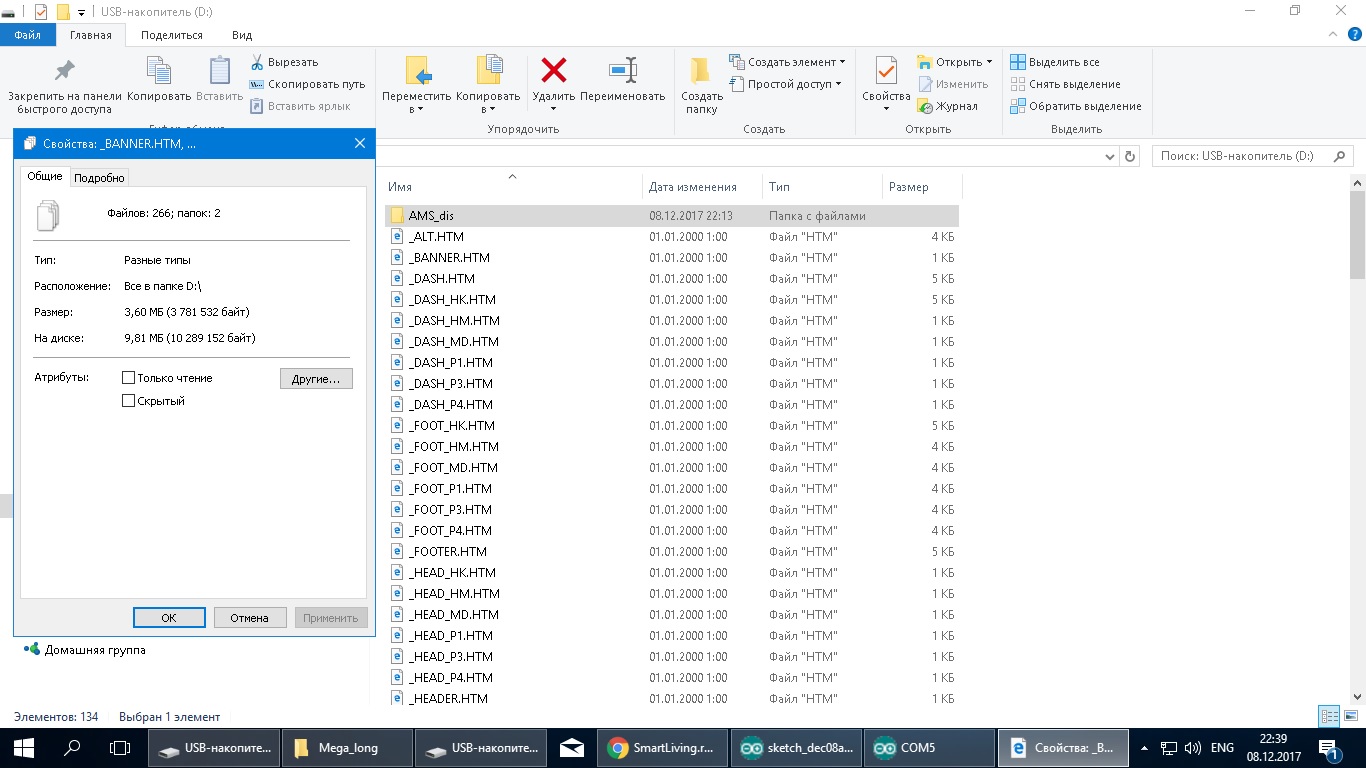Click the red Delete (Удалить) icon
The height and width of the screenshot is (768, 1366).
click(553, 71)
